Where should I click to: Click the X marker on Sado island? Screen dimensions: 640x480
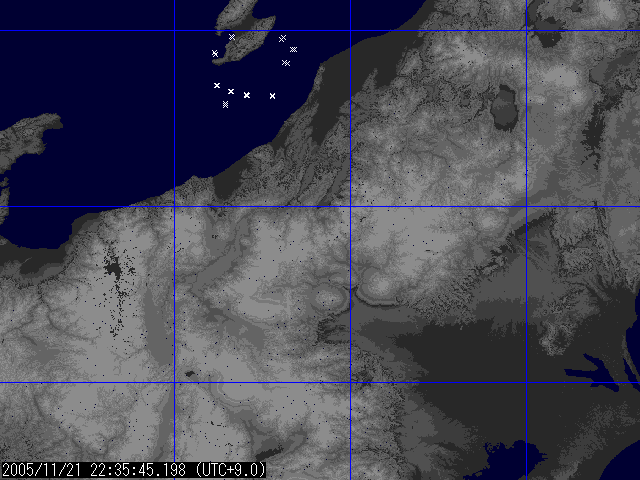pos(232,37)
